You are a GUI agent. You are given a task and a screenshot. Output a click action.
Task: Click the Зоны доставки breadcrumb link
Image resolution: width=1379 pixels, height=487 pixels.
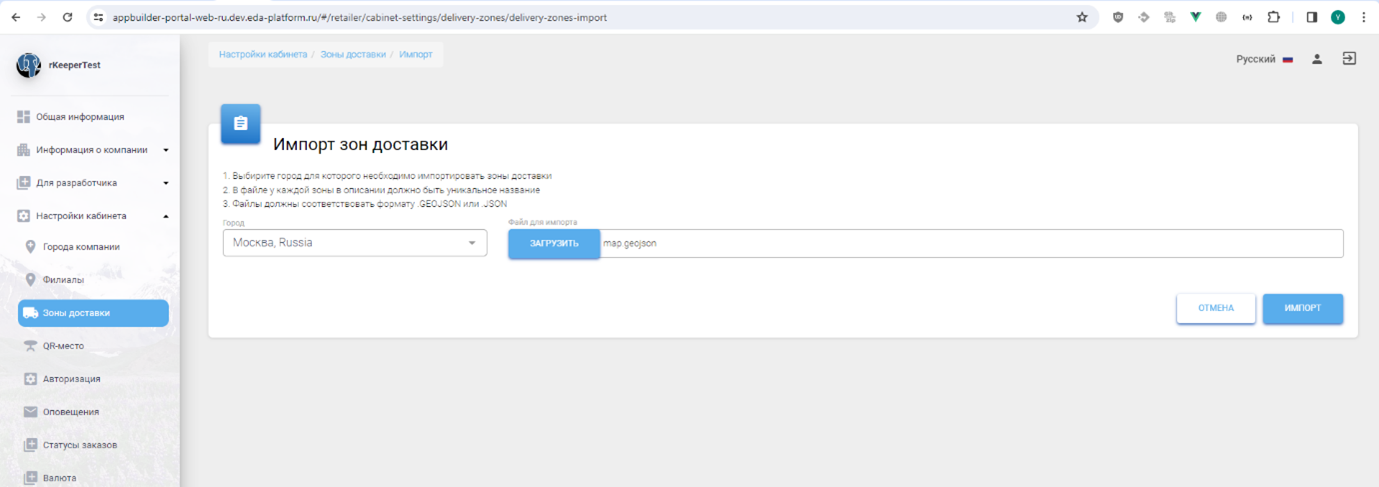(x=353, y=55)
